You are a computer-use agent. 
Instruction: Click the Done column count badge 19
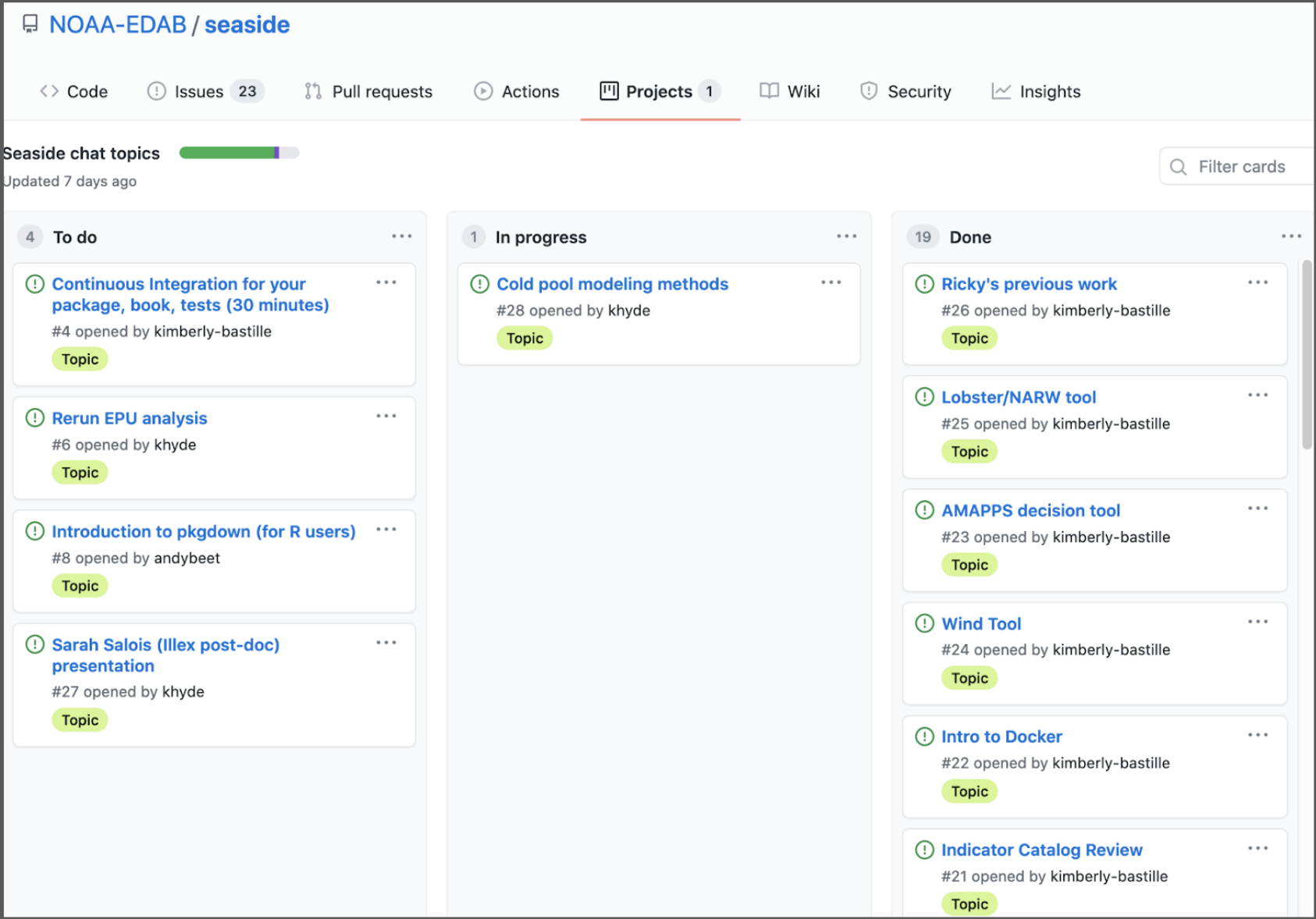pos(923,236)
